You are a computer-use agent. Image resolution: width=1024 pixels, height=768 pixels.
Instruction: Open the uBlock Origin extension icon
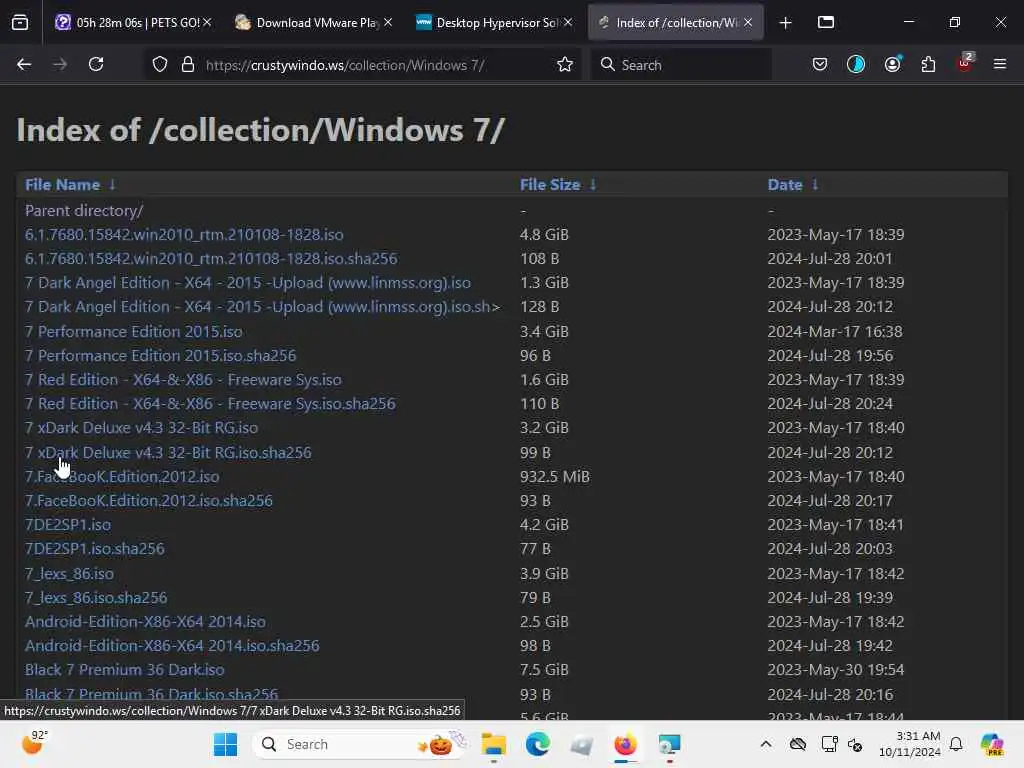[965, 63]
